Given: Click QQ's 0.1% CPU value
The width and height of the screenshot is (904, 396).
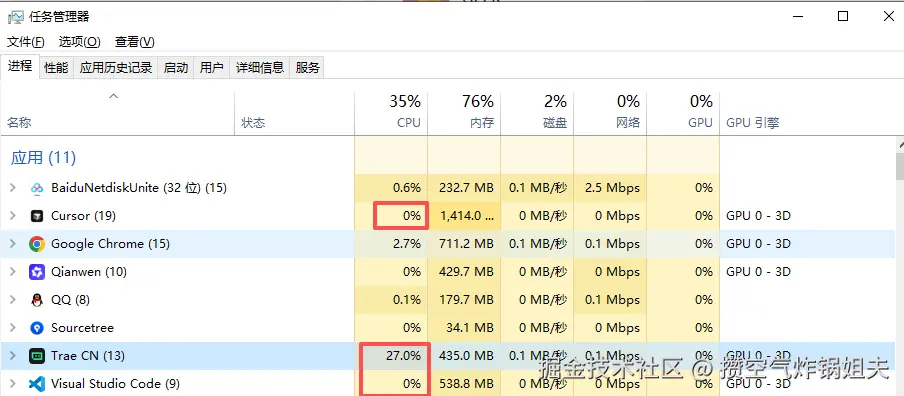Looking at the screenshot, I should point(407,300).
